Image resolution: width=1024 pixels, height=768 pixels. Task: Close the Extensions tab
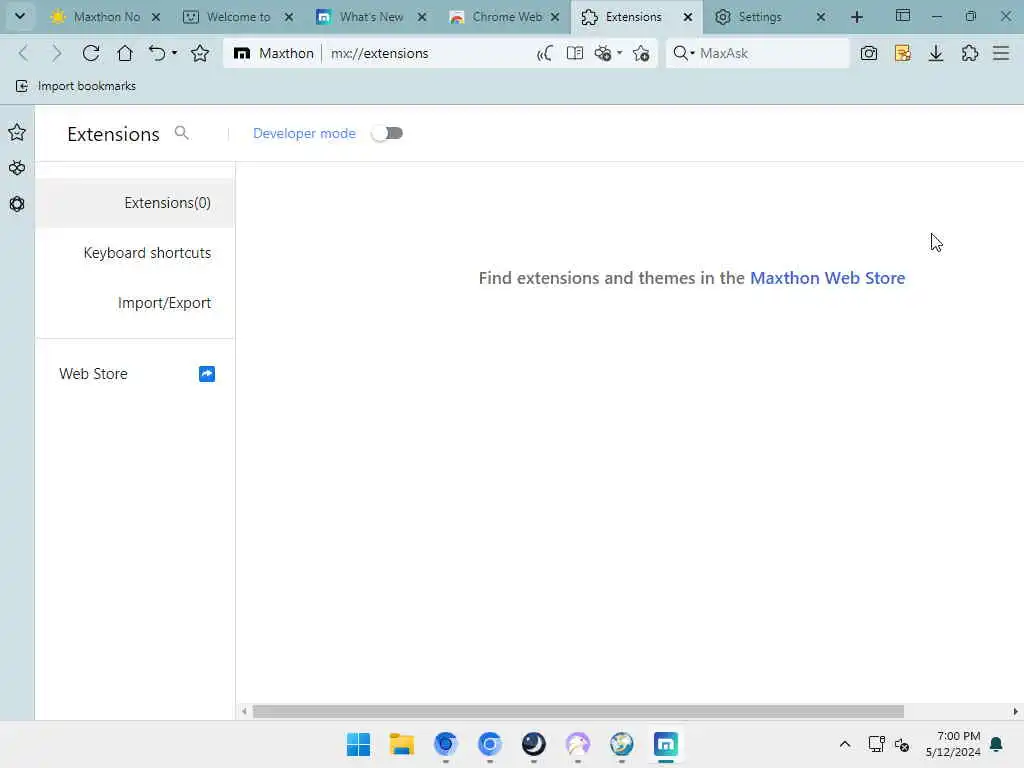pos(688,17)
